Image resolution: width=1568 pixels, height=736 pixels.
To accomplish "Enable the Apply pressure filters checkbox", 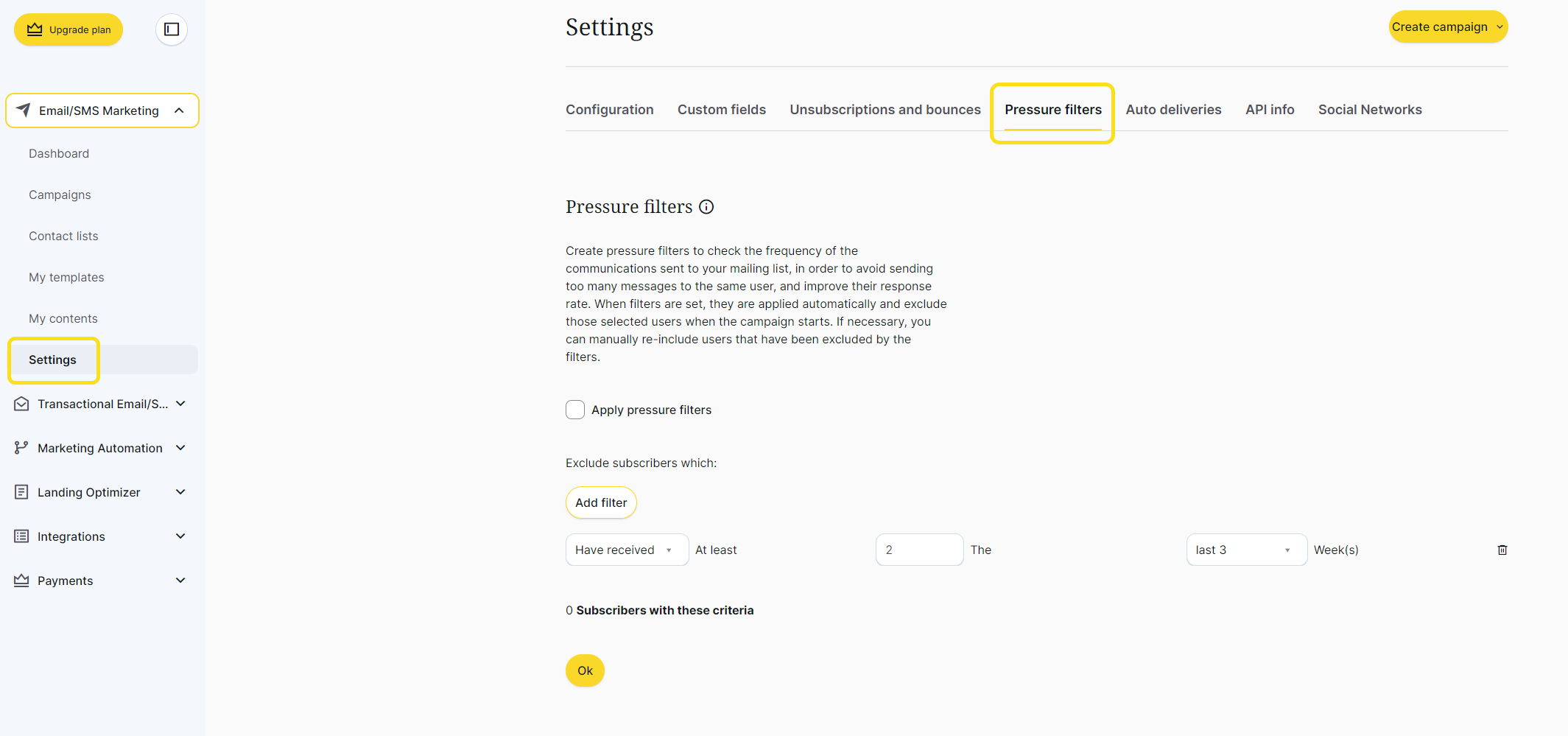I will [x=575, y=410].
